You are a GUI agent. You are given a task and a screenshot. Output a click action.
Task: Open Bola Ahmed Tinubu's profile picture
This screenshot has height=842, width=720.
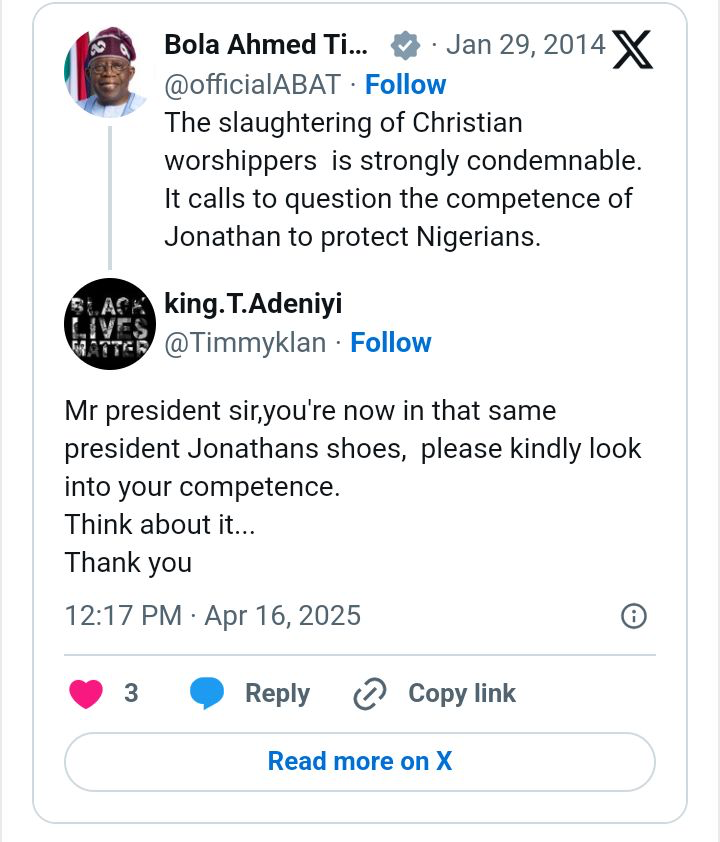tap(109, 74)
